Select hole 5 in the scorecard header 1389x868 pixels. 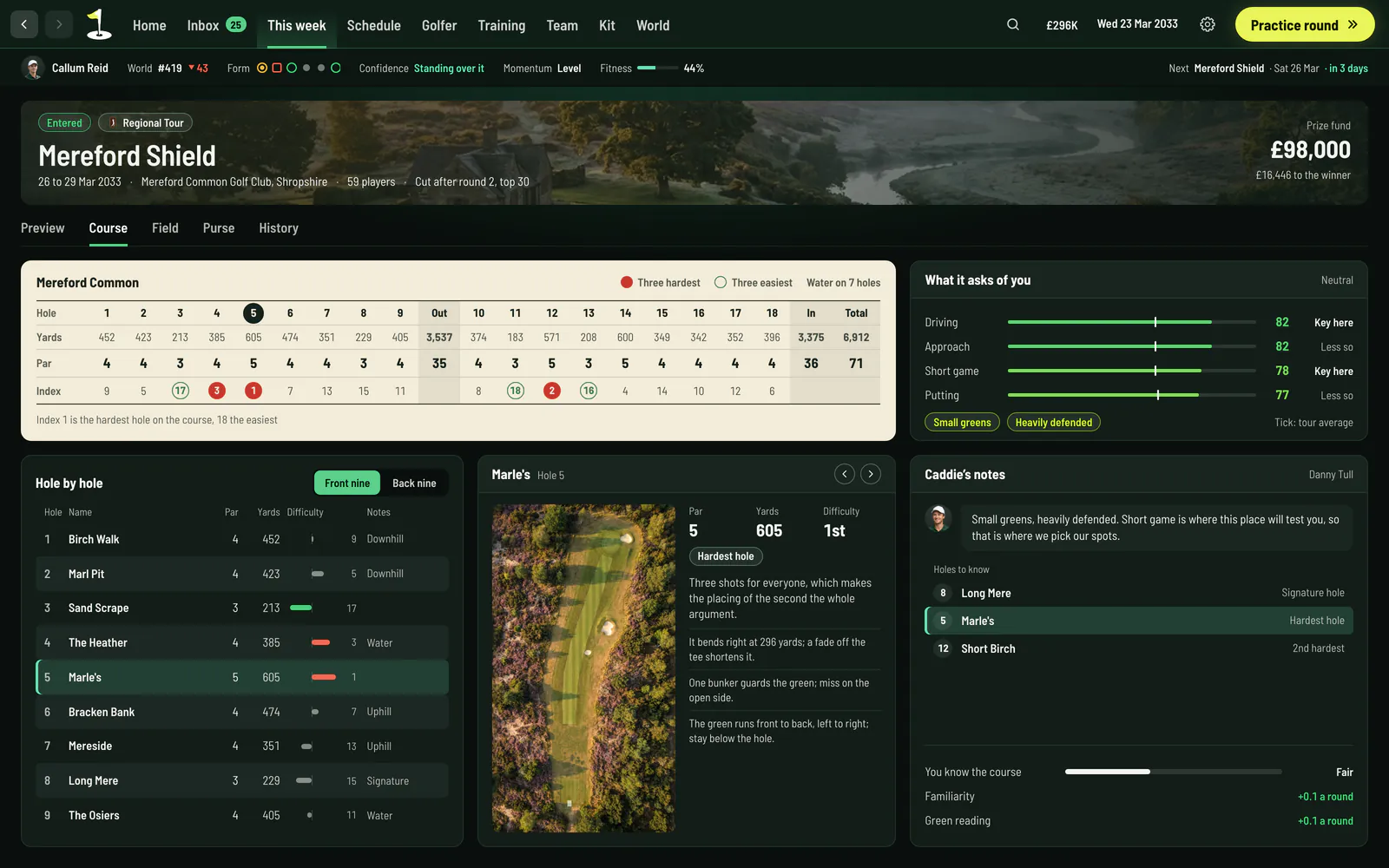(x=253, y=313)
